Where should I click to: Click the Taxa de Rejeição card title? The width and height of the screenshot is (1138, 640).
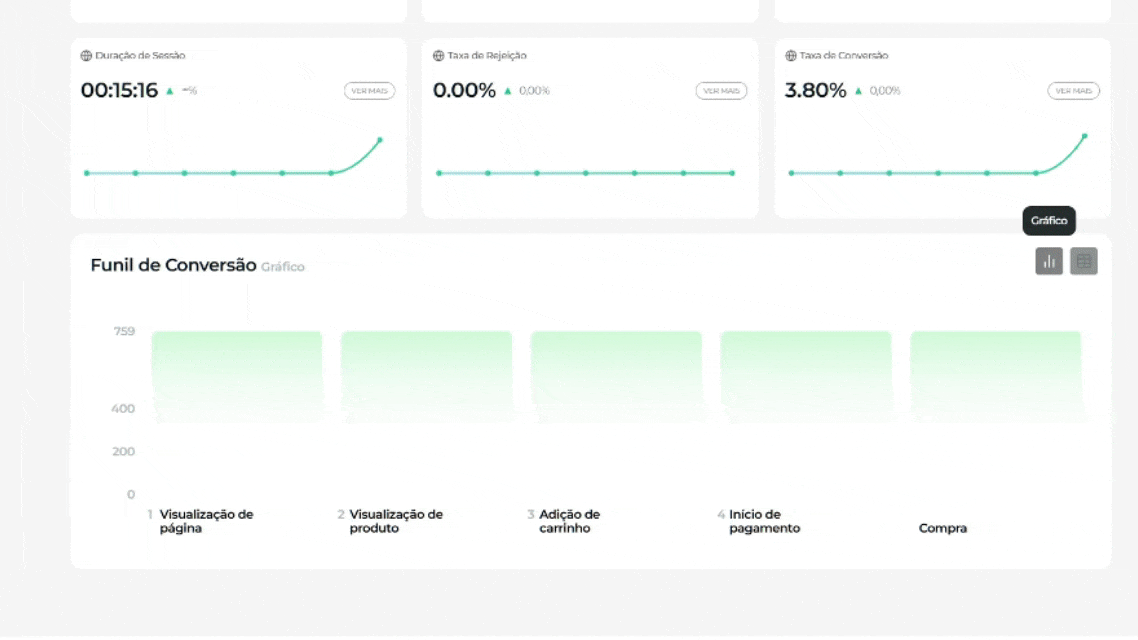pos(487,56)
